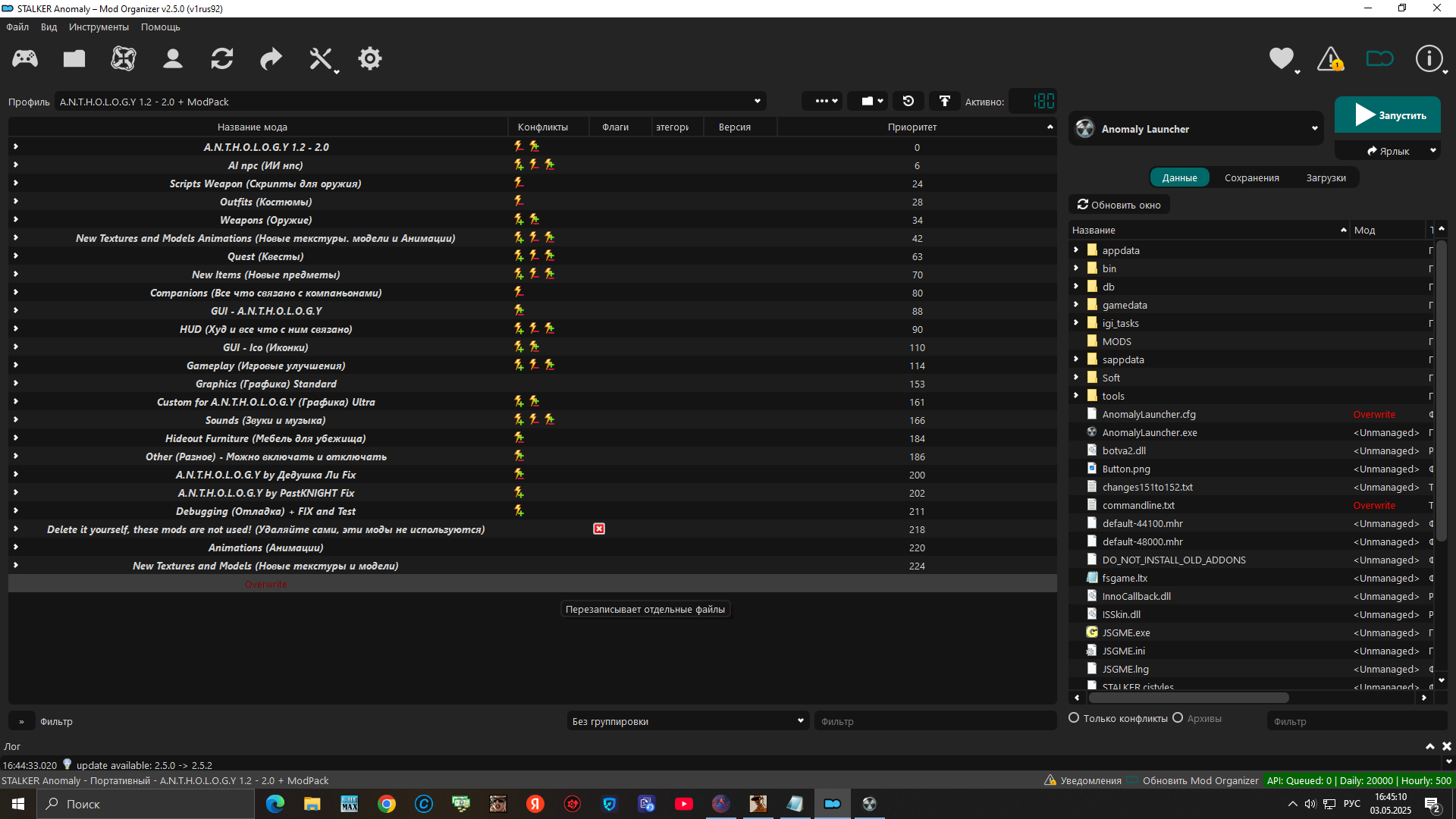Open the tools wrench and screwdriver icon
Screen dimensions: 1456x819
[321, 58]
